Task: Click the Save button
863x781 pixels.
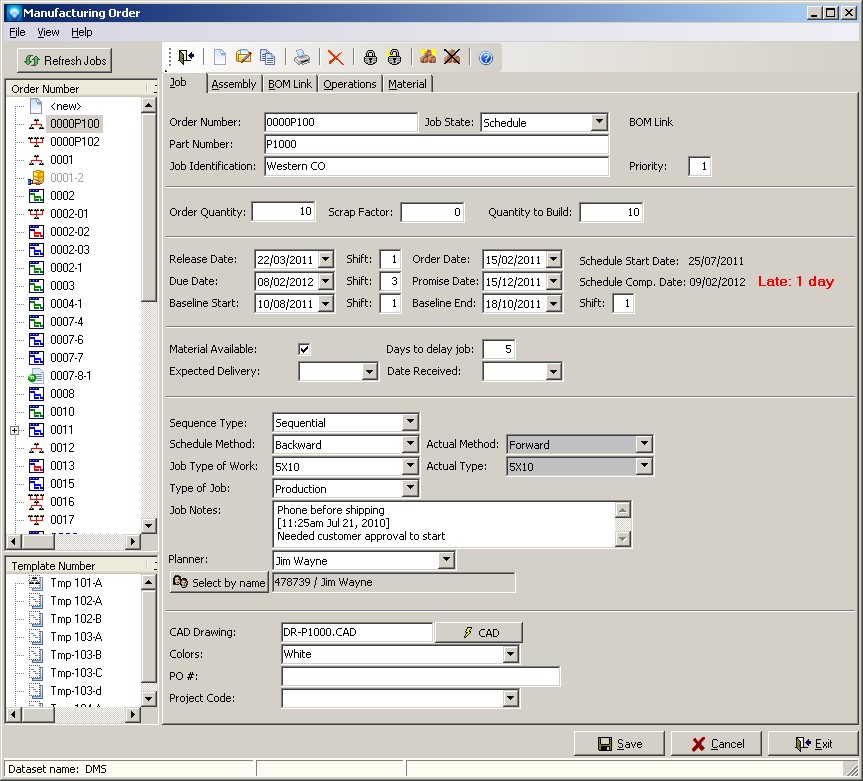Action: 620,743
